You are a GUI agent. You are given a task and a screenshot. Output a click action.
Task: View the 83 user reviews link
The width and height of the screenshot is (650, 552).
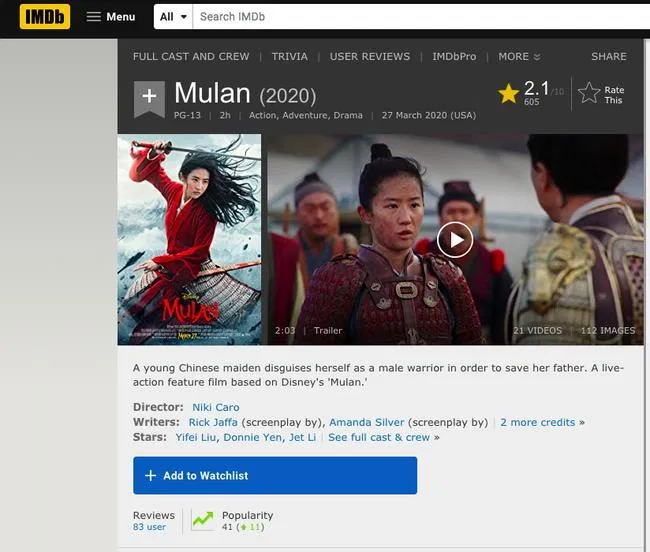[150, 527]
